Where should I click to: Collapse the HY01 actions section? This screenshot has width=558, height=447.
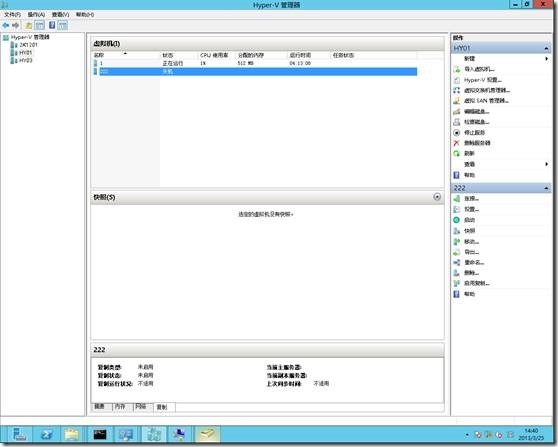546,48
